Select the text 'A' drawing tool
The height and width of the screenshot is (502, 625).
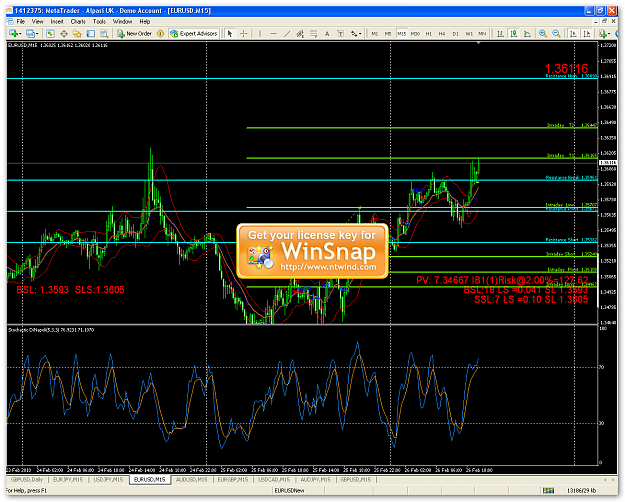point(327,34)
